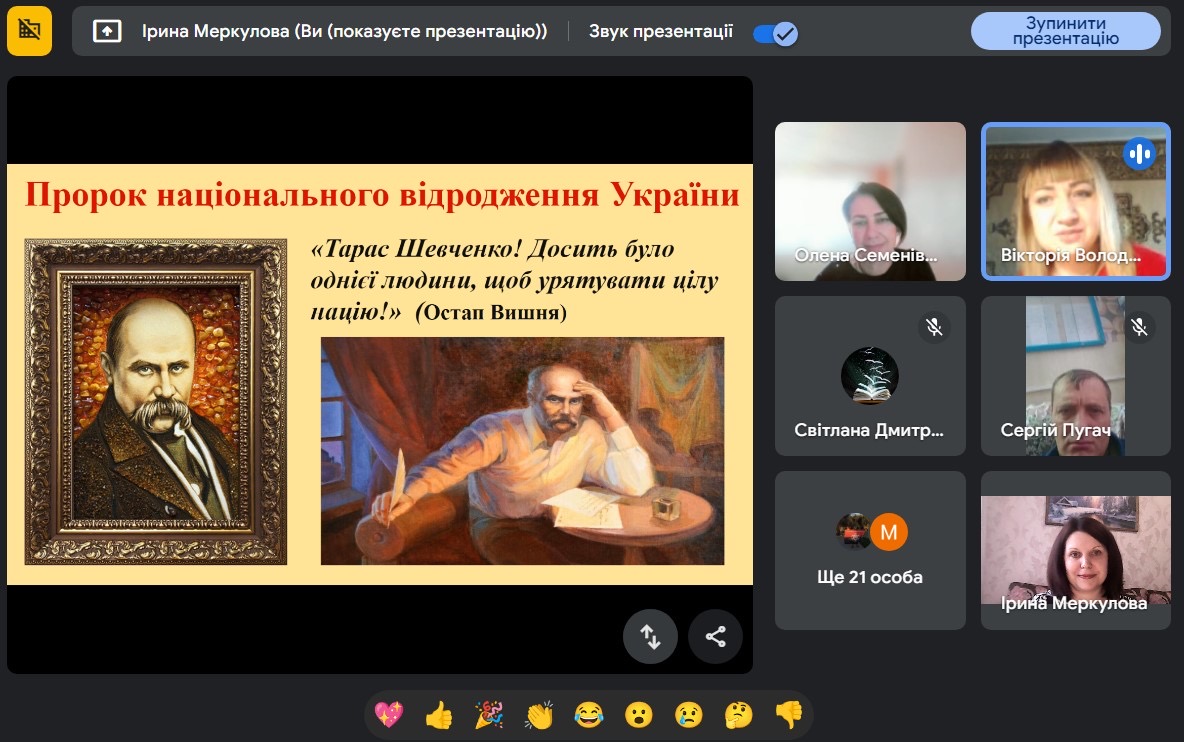Image resolution: width=1184 pixels, height=742 pixels.
Task: Send the crying face reaction
Action: 689,713
